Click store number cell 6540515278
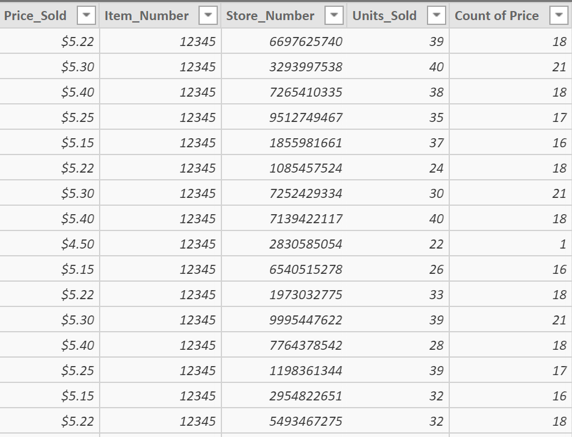 point(284,269)
